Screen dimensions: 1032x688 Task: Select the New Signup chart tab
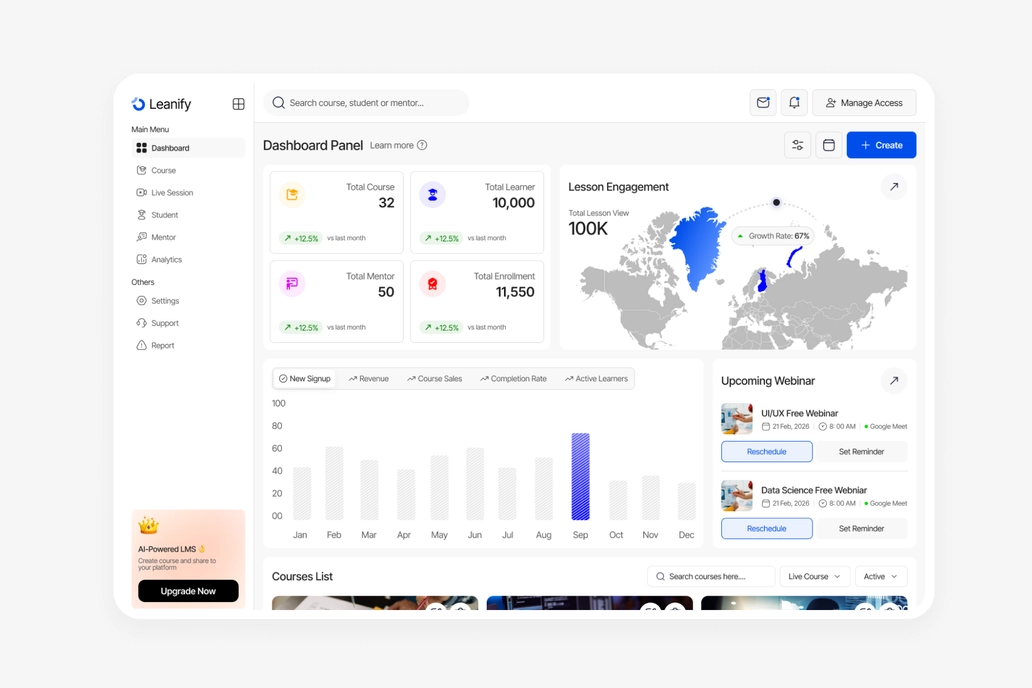tap(304, 379)
